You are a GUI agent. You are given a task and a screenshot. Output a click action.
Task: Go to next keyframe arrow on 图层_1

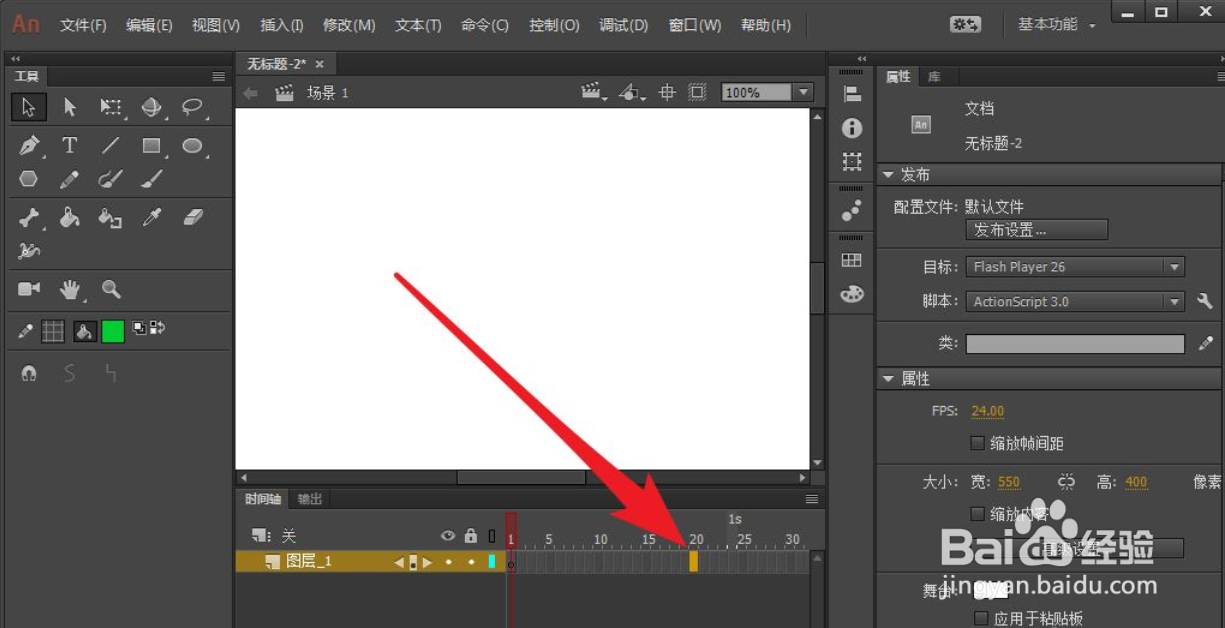coord(427,562)
